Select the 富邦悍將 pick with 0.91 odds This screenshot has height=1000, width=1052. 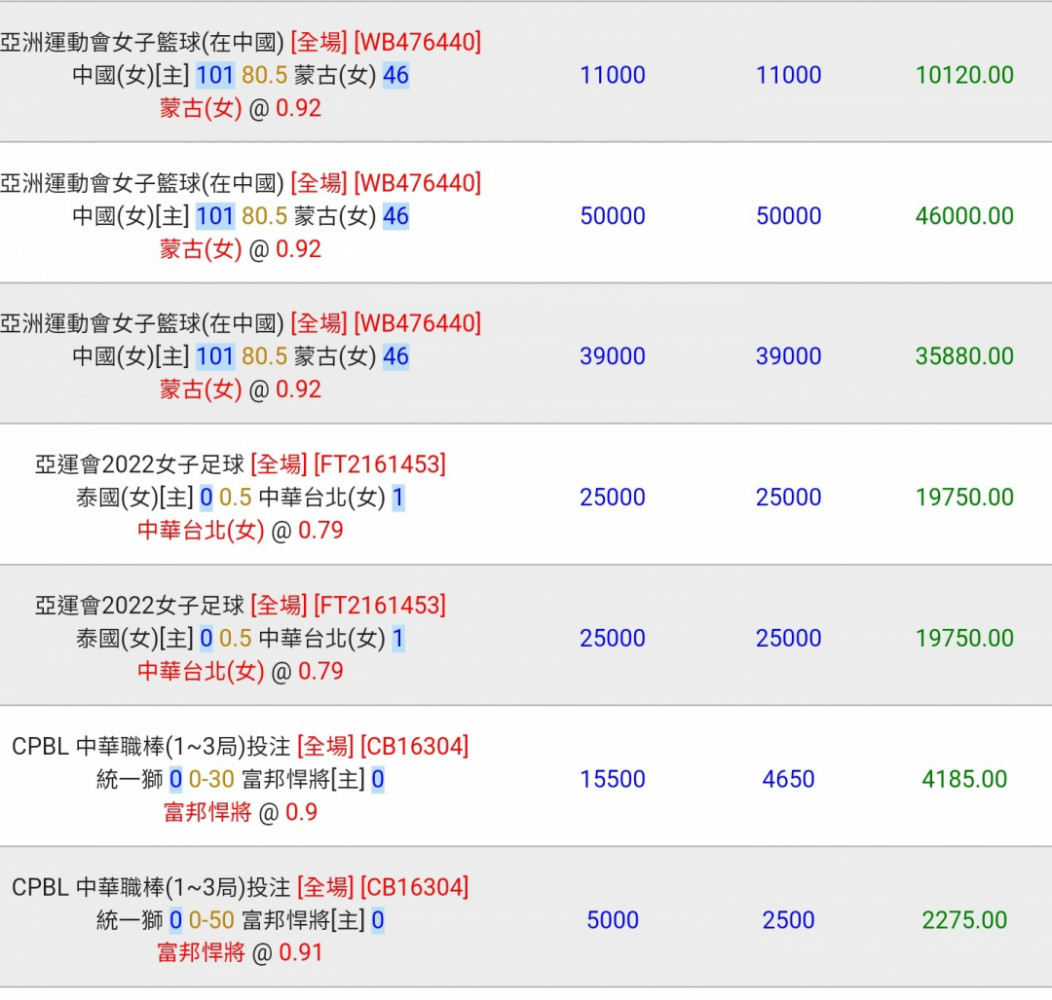coord(201,953)
